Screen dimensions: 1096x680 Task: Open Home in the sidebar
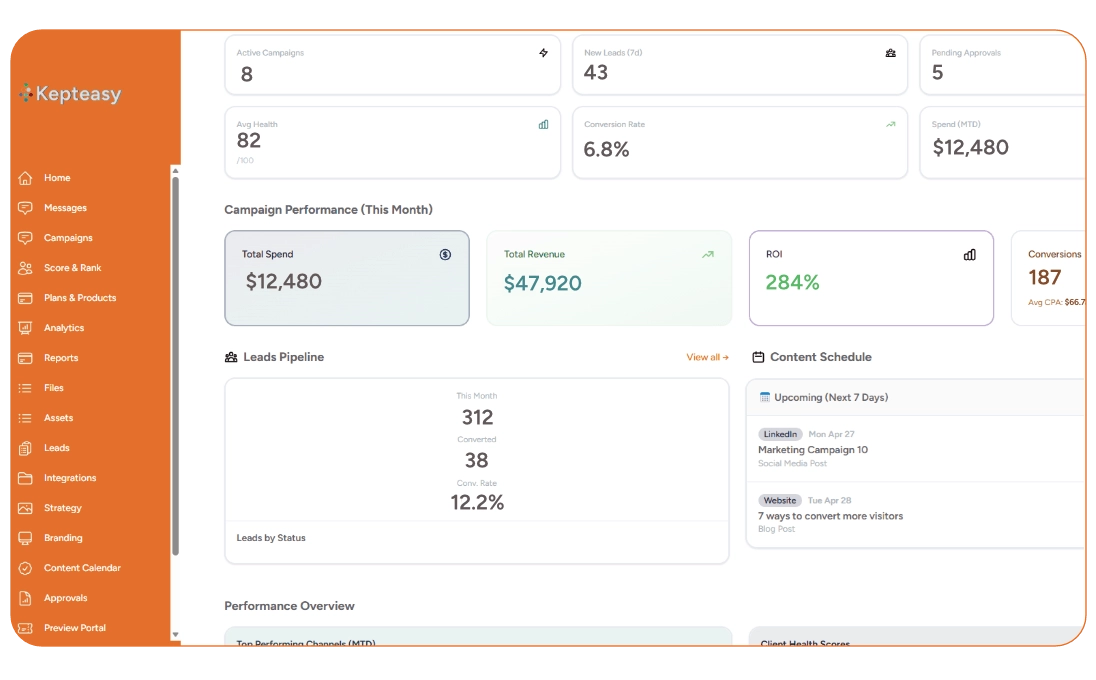57,178
